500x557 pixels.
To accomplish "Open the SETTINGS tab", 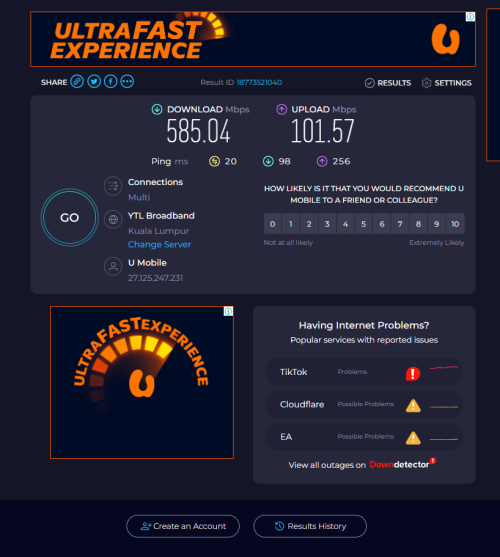I will click(446, 83).
